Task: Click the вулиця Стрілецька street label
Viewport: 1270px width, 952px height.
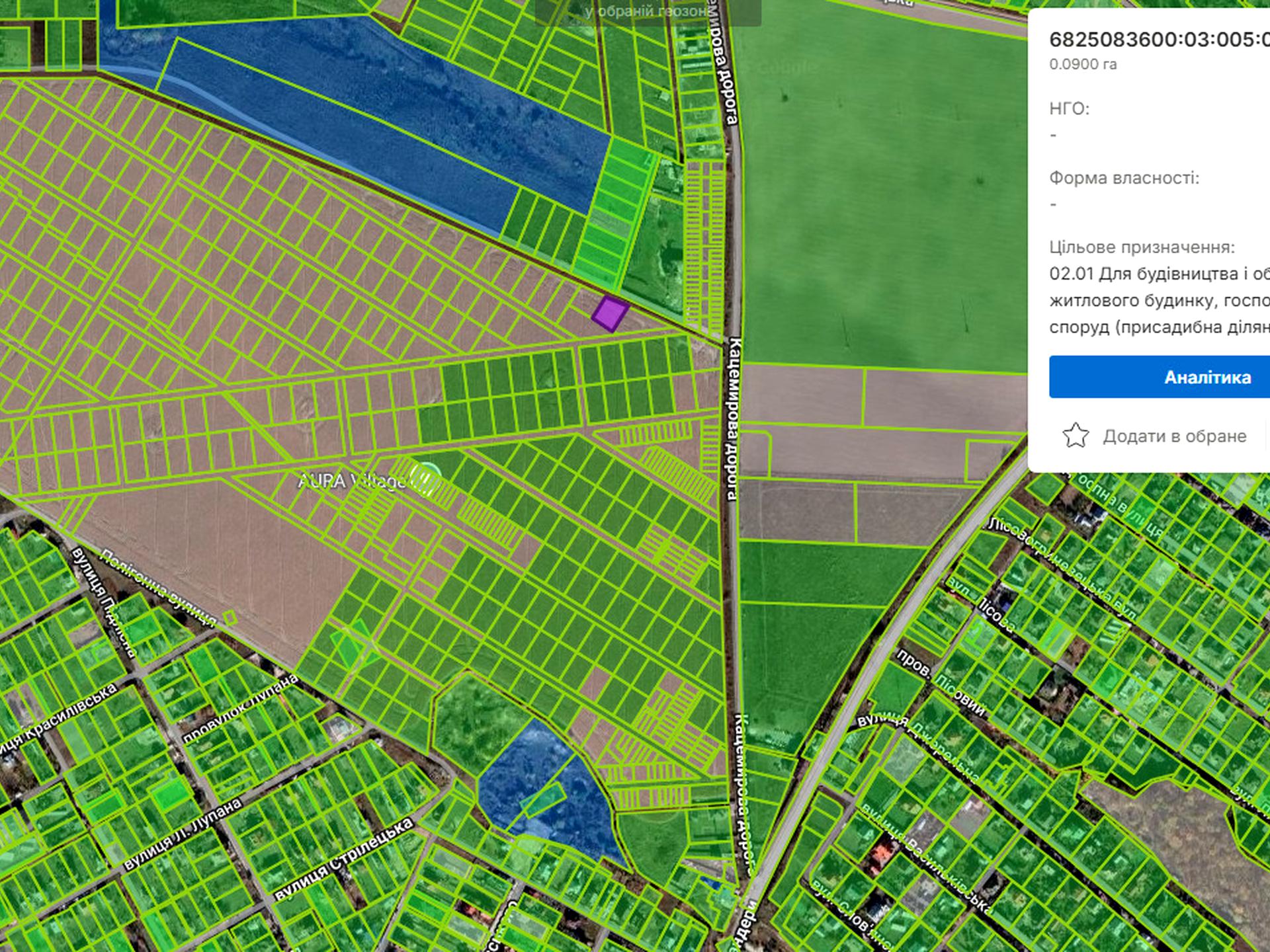Action: tap(344, 859)
